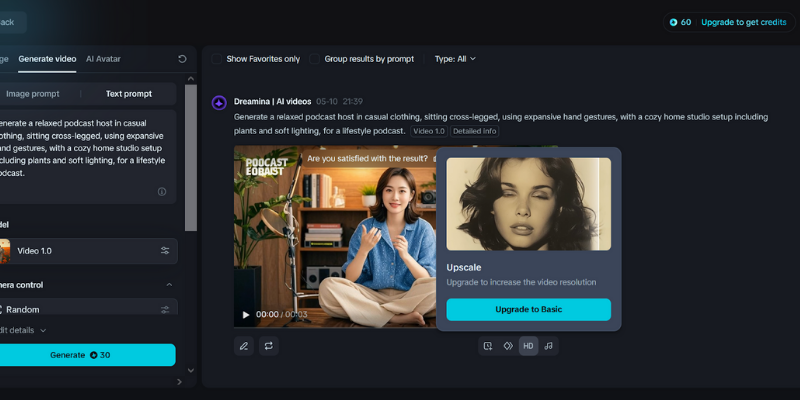Viewport: 800px width, 400px height.
Task: Collapse the Camera control section
Action: point(169,285)
